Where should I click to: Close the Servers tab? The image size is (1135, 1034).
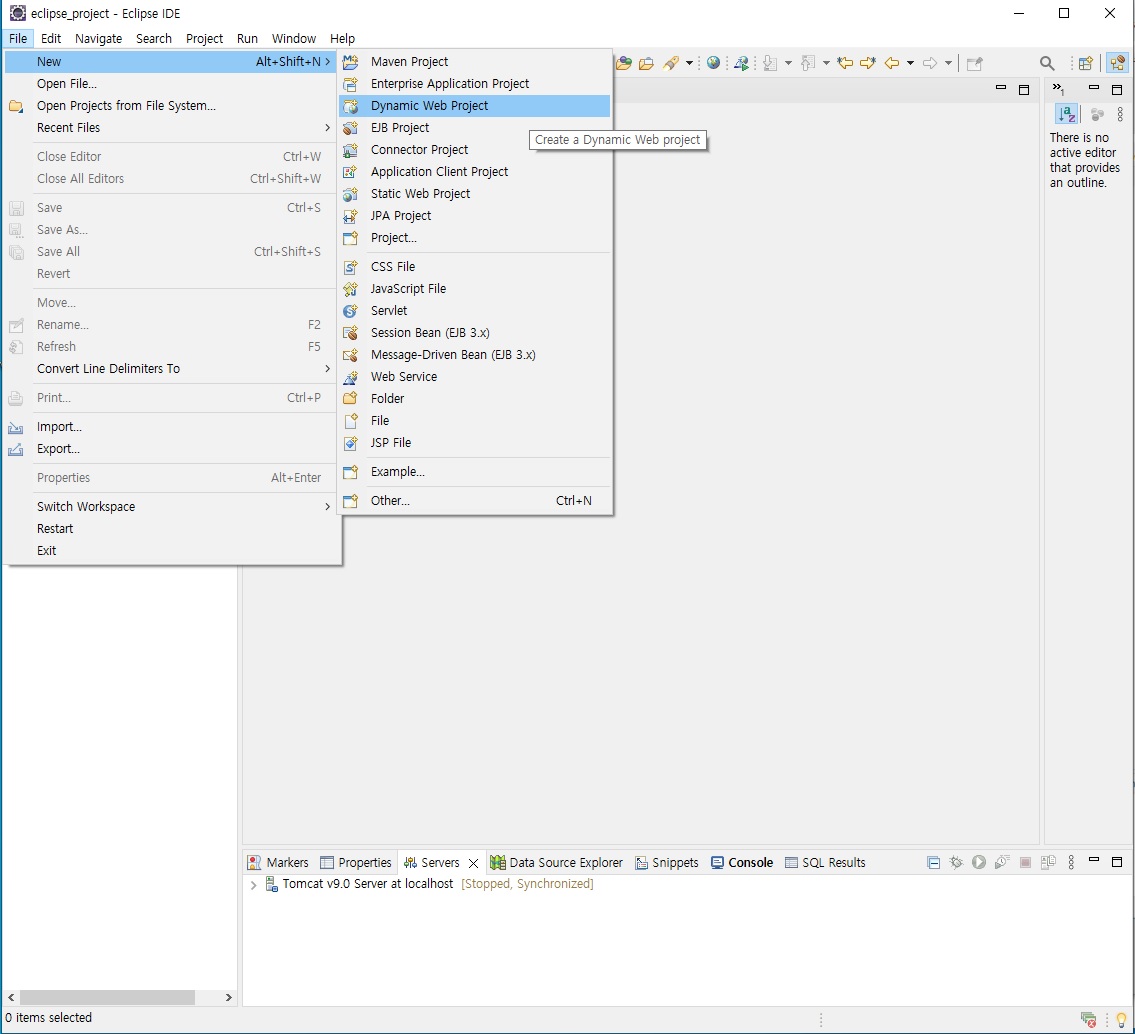pos(473,863)
